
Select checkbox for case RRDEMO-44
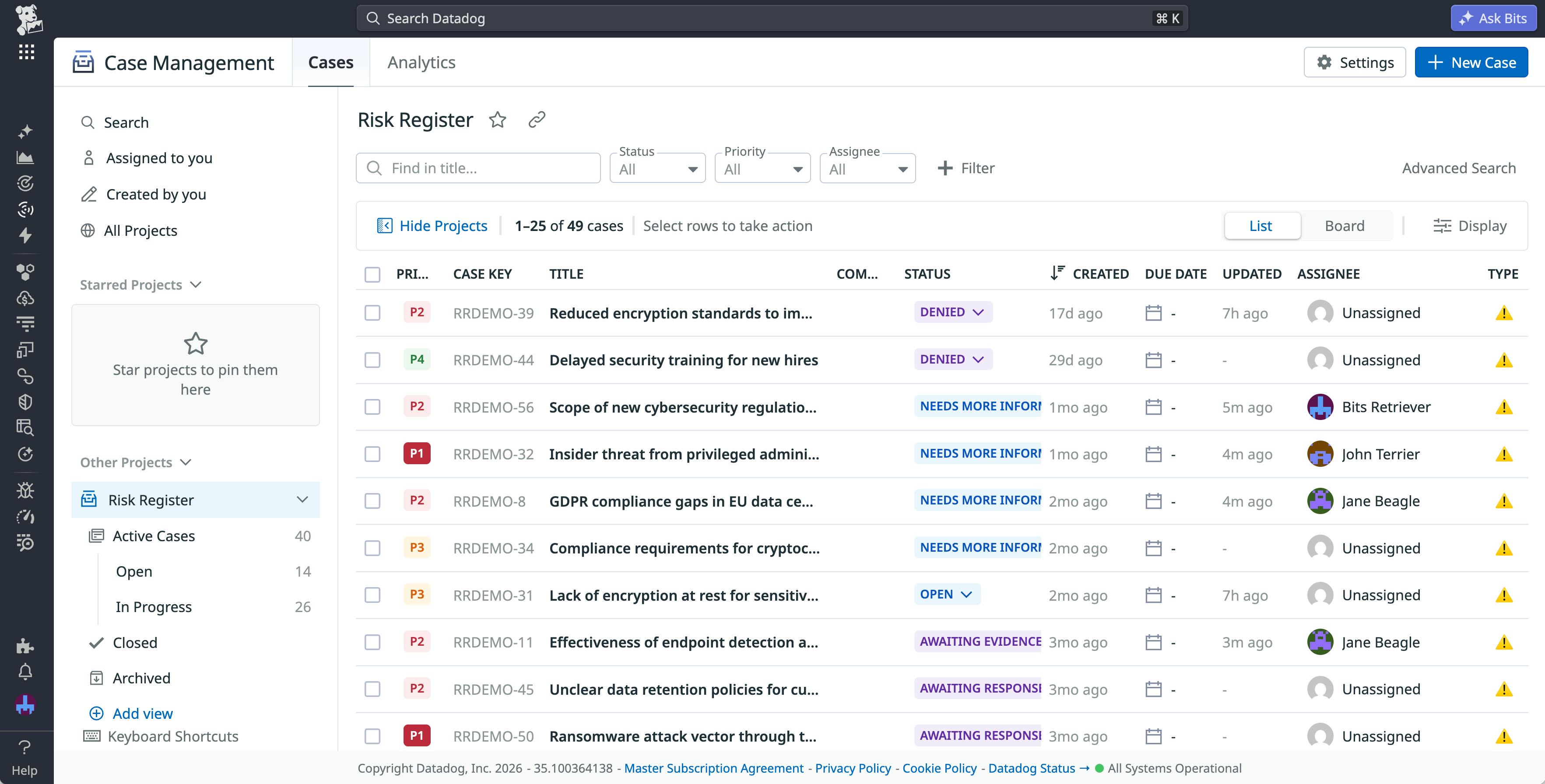(x=372, y=360)
